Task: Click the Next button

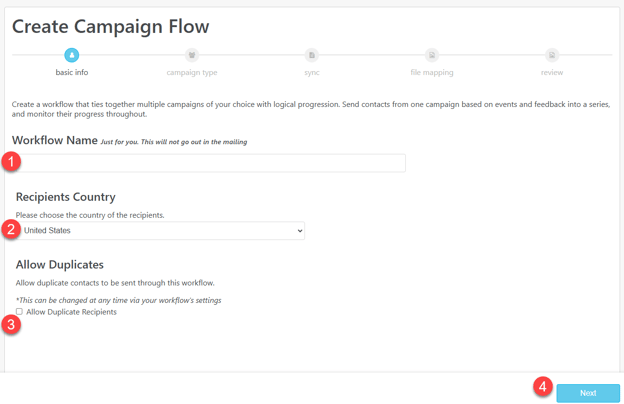Action: [x=588, y=393]
